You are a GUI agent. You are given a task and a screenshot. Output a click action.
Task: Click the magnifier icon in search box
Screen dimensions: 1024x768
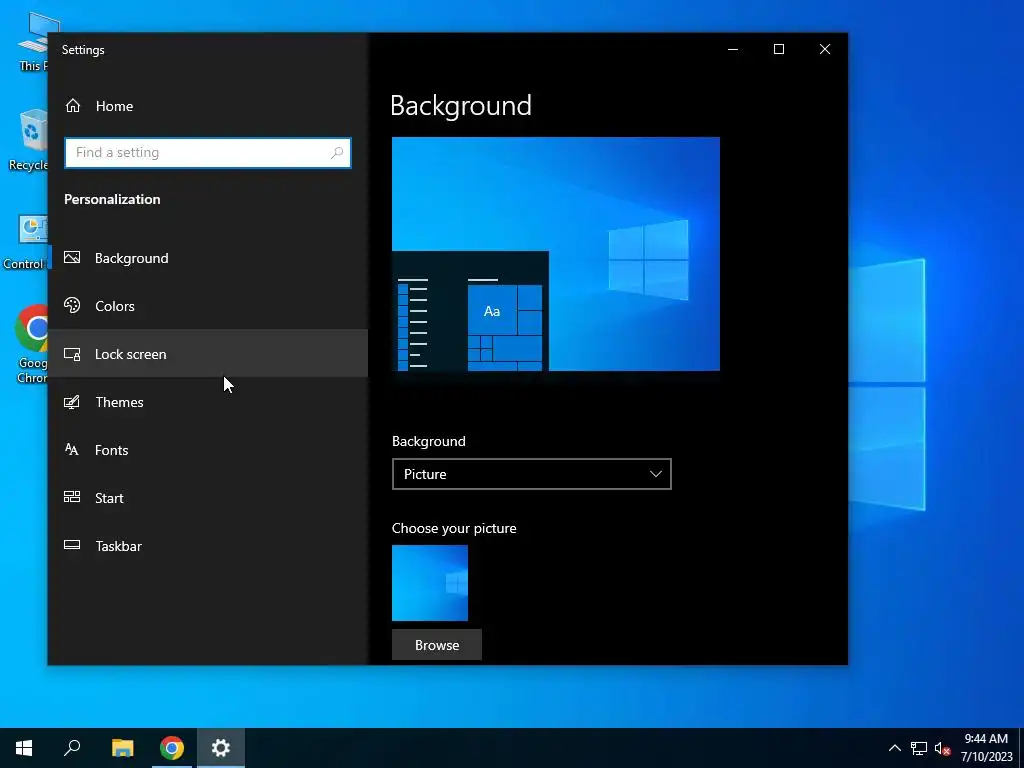click(x=337, y=153)
